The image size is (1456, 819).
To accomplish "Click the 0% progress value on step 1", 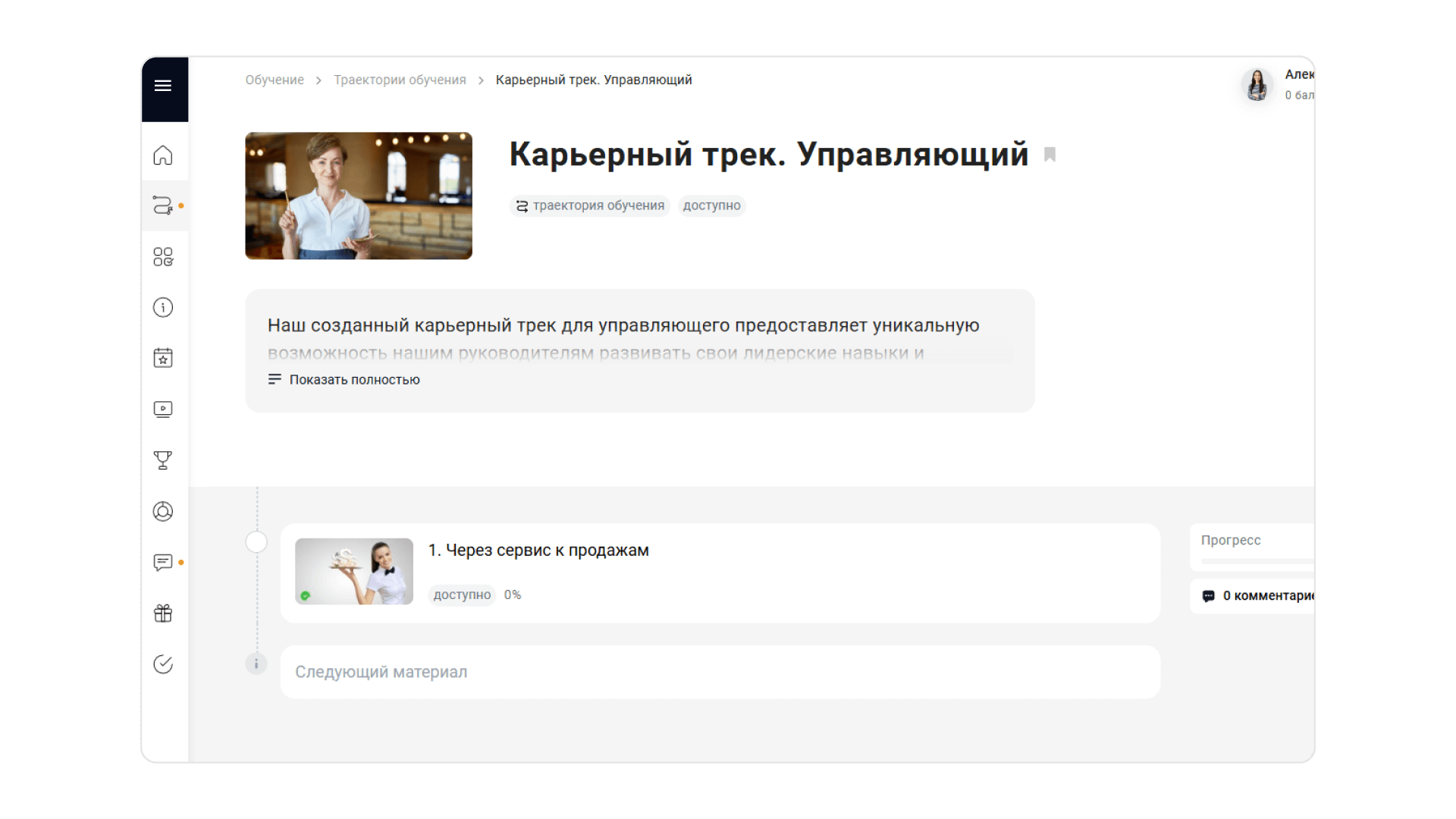I will point(513,595).
